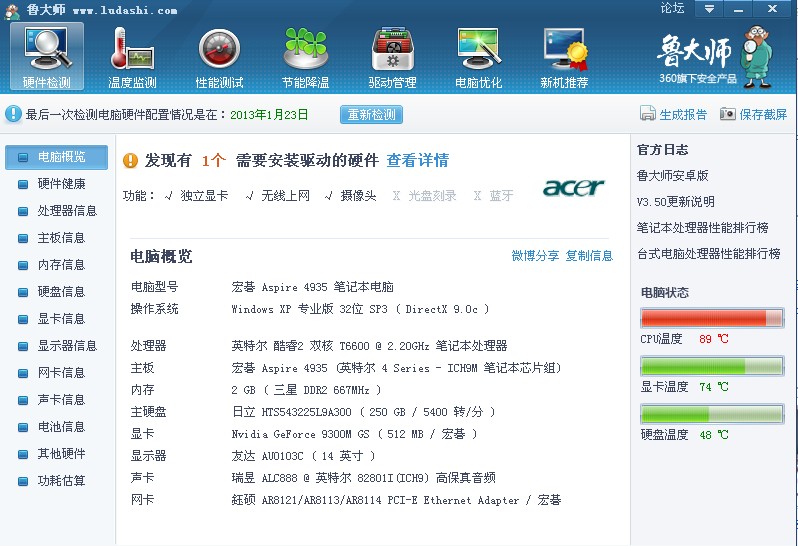Image resolution: width=798 pixels, height=546 pixels.
Task: Click the 2013年1月23日 last detection date
Action: [x=269, y=114]
